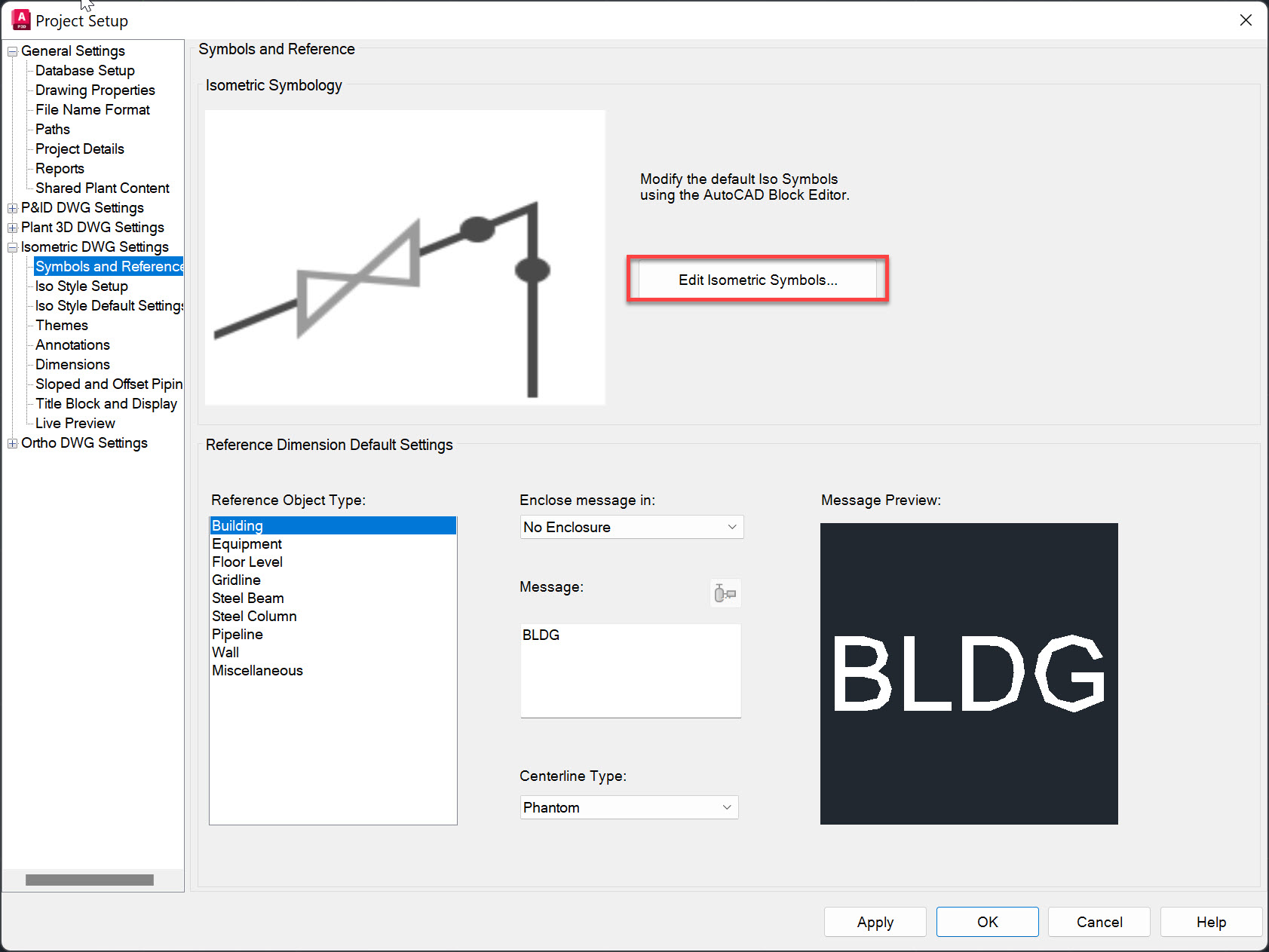The width and height of the screenshot is (1269, 952).
Task: Select Paths in General Settings
Action: click(53, 129)
